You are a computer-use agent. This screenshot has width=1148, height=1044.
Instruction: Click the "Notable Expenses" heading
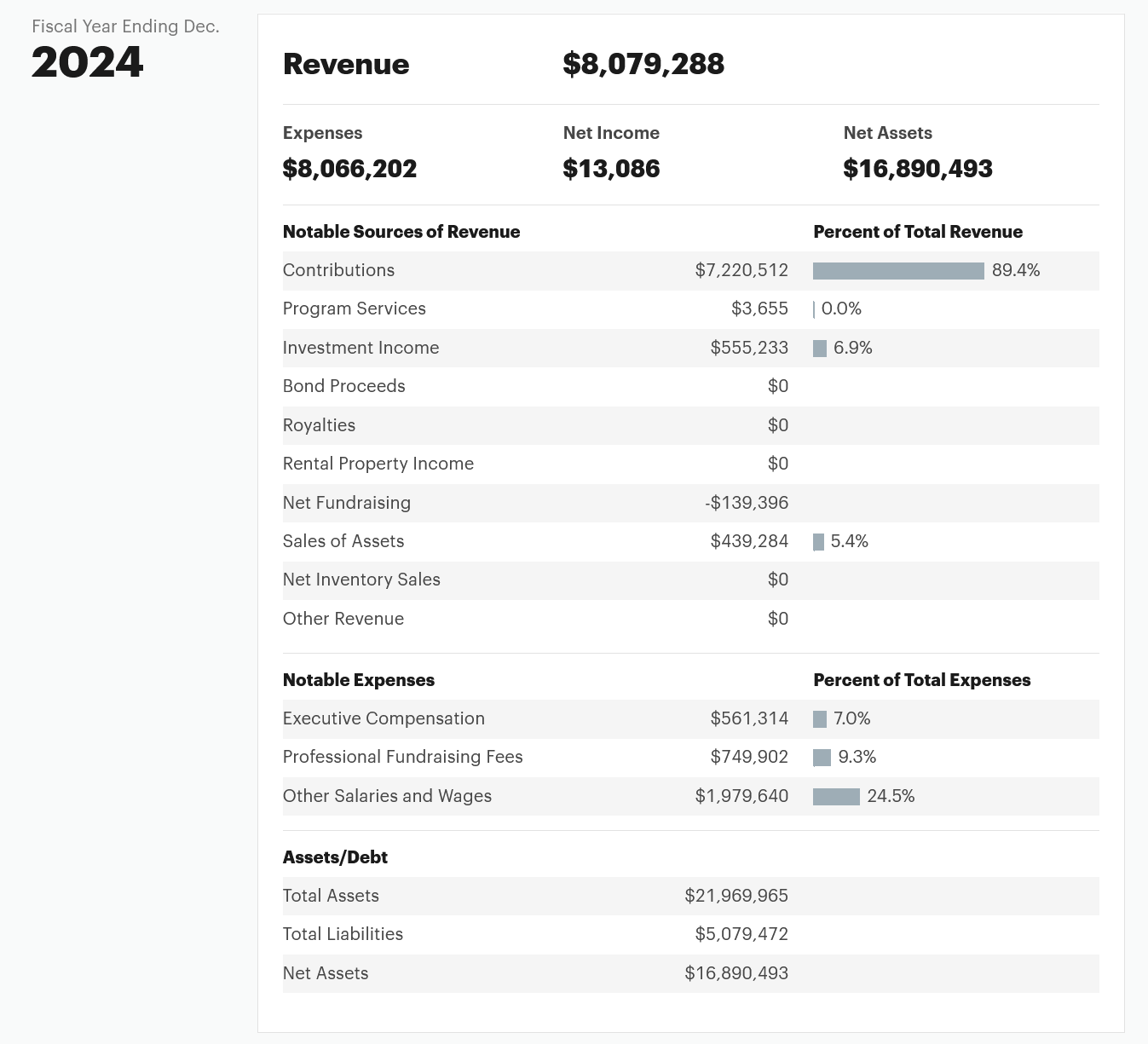coord(359,680)
